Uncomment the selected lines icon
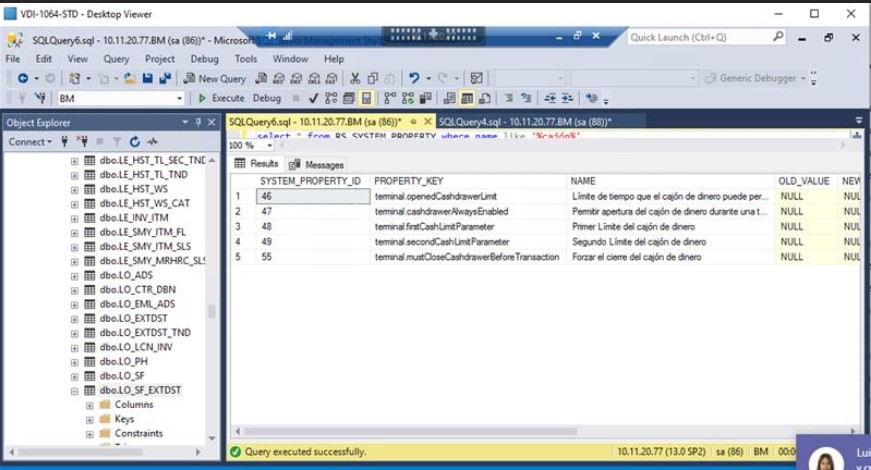Viewport: 871px width, 470px height. [526, 98]
